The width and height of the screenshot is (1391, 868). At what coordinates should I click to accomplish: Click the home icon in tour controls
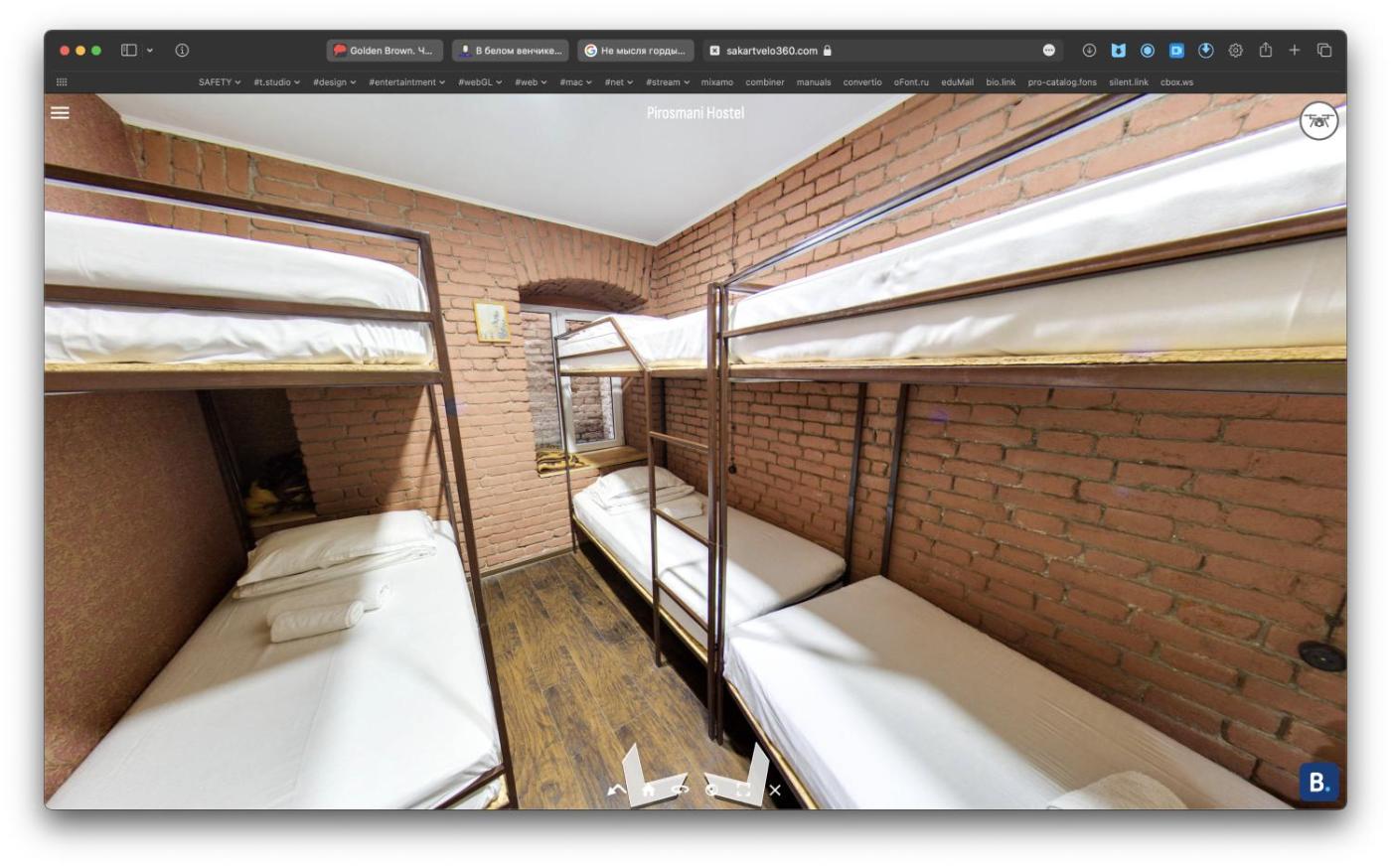(648, 791)
